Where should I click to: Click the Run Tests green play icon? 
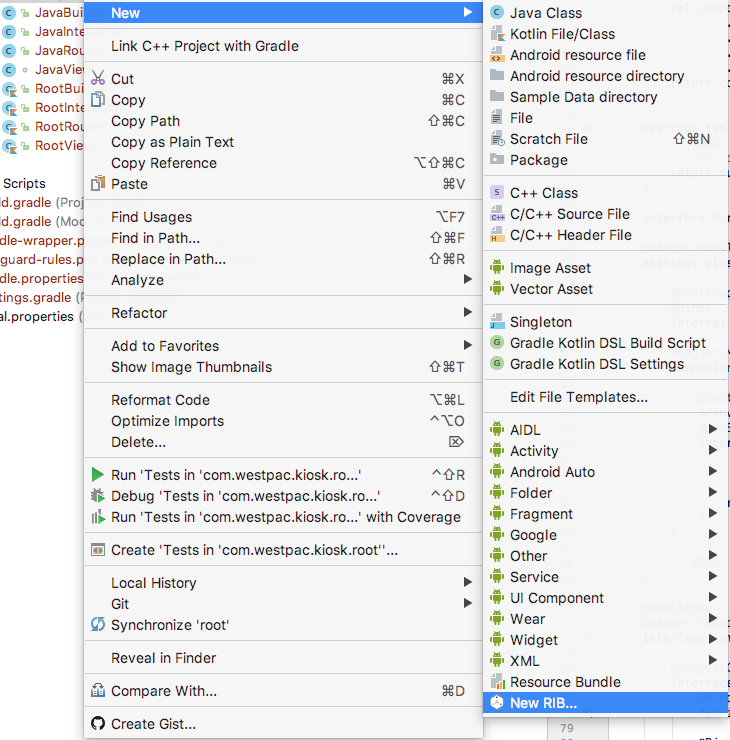pyautogui.click(x=98, y=475)
